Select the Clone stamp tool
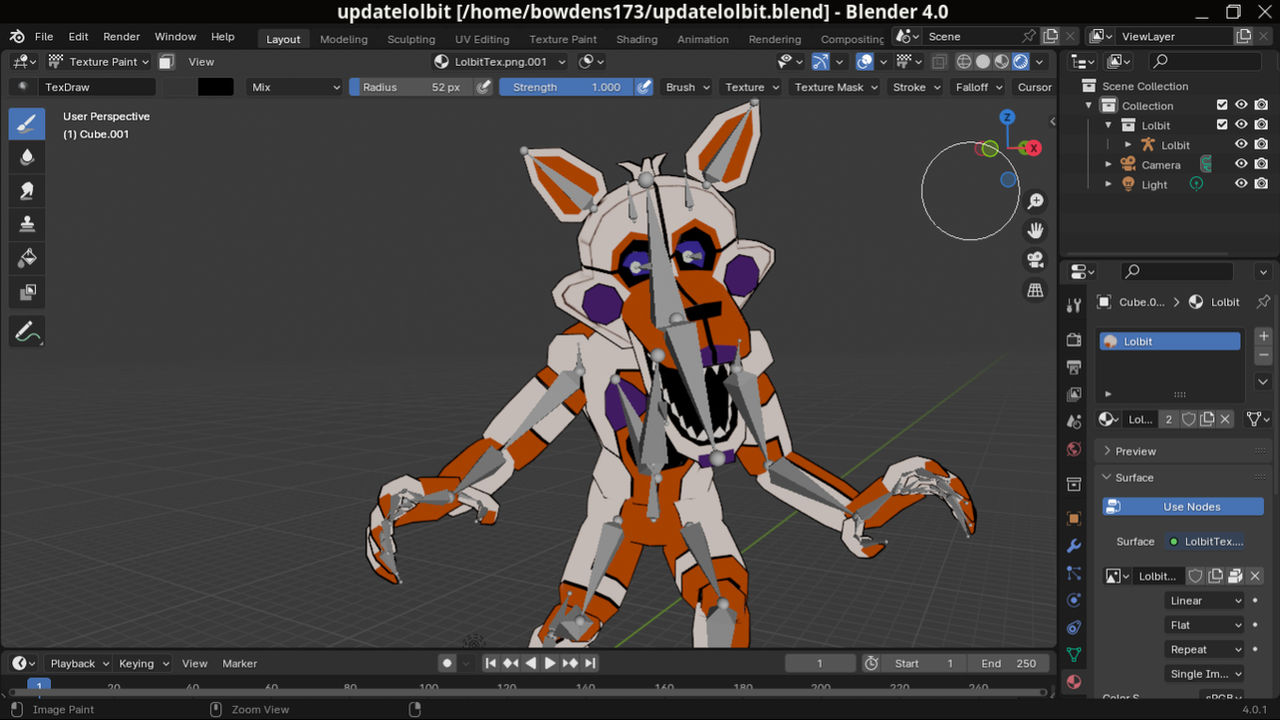 click(27, 225)
